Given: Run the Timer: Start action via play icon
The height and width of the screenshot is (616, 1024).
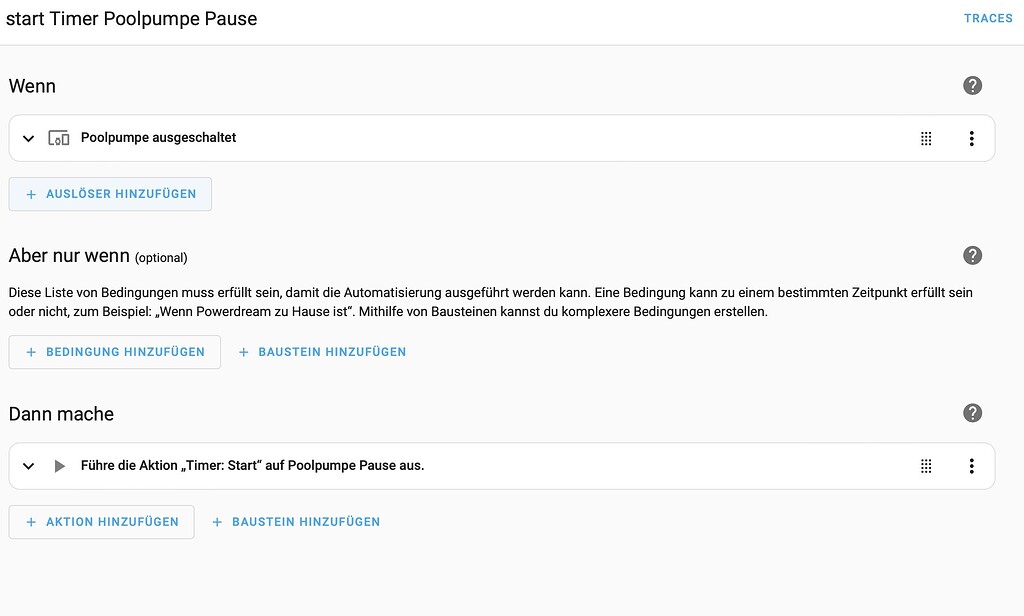Looking at the screenshot, I should [59, 465].
